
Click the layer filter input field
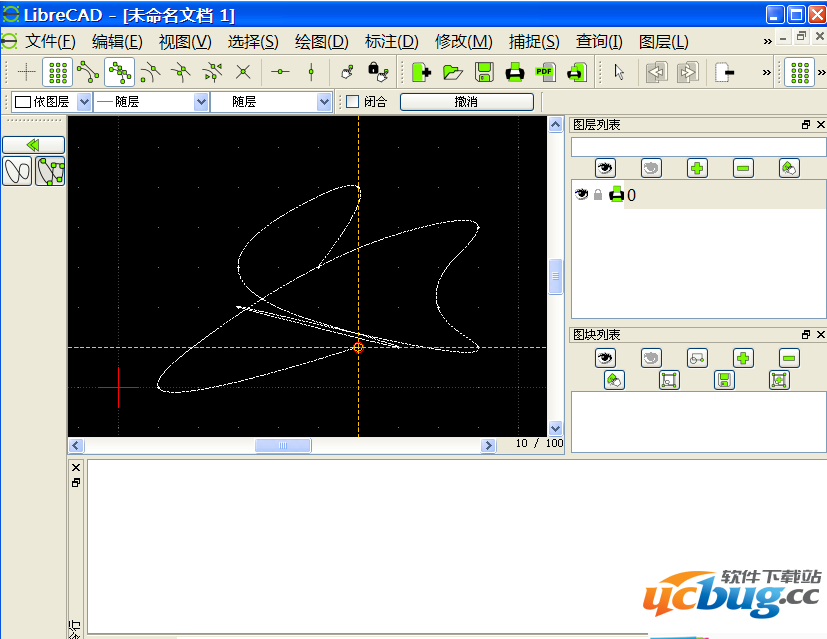[698, 147]
